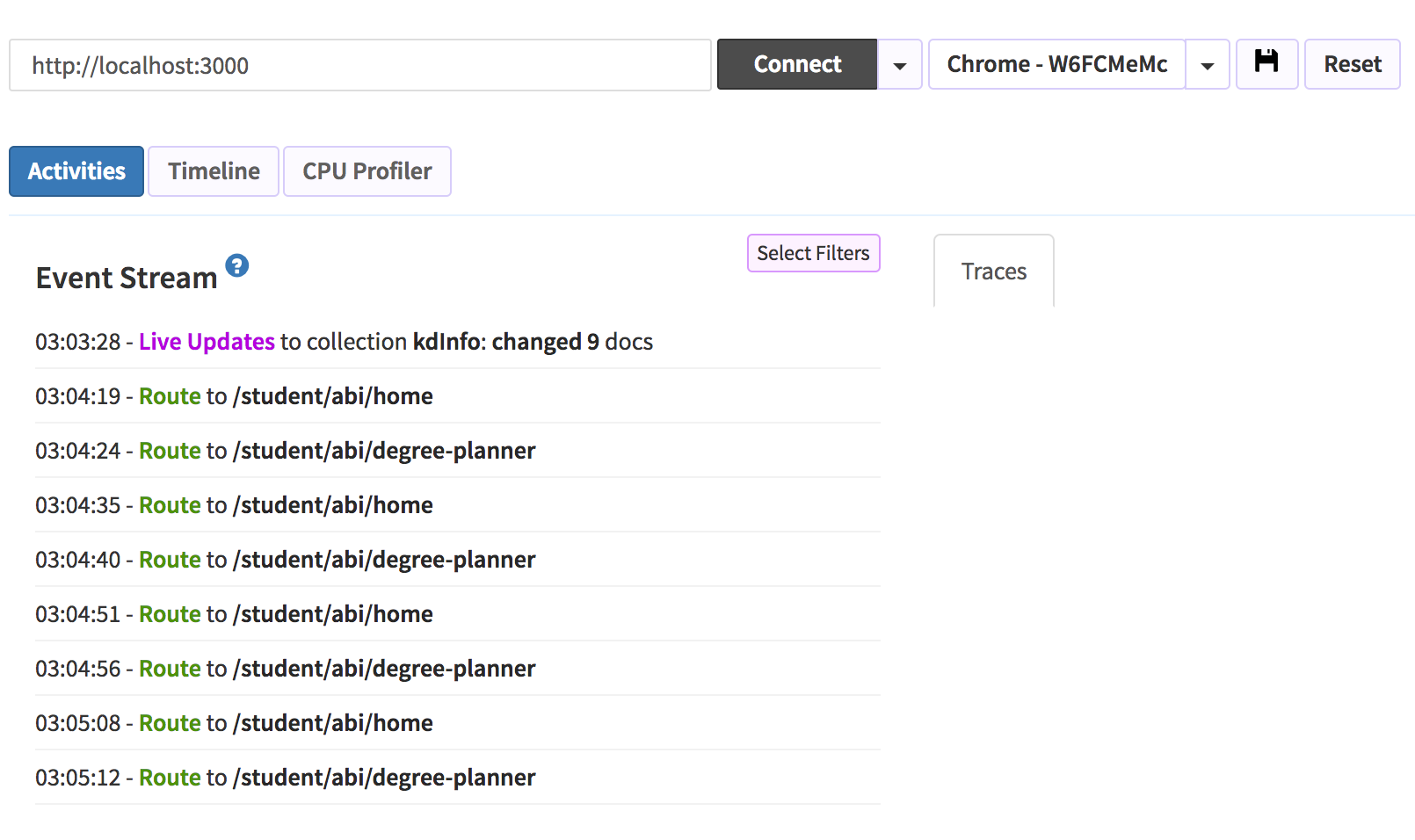This screenshot has height=840, width=1415.
Task: Switch to the Activities tab
Action: tap(76, 171)
